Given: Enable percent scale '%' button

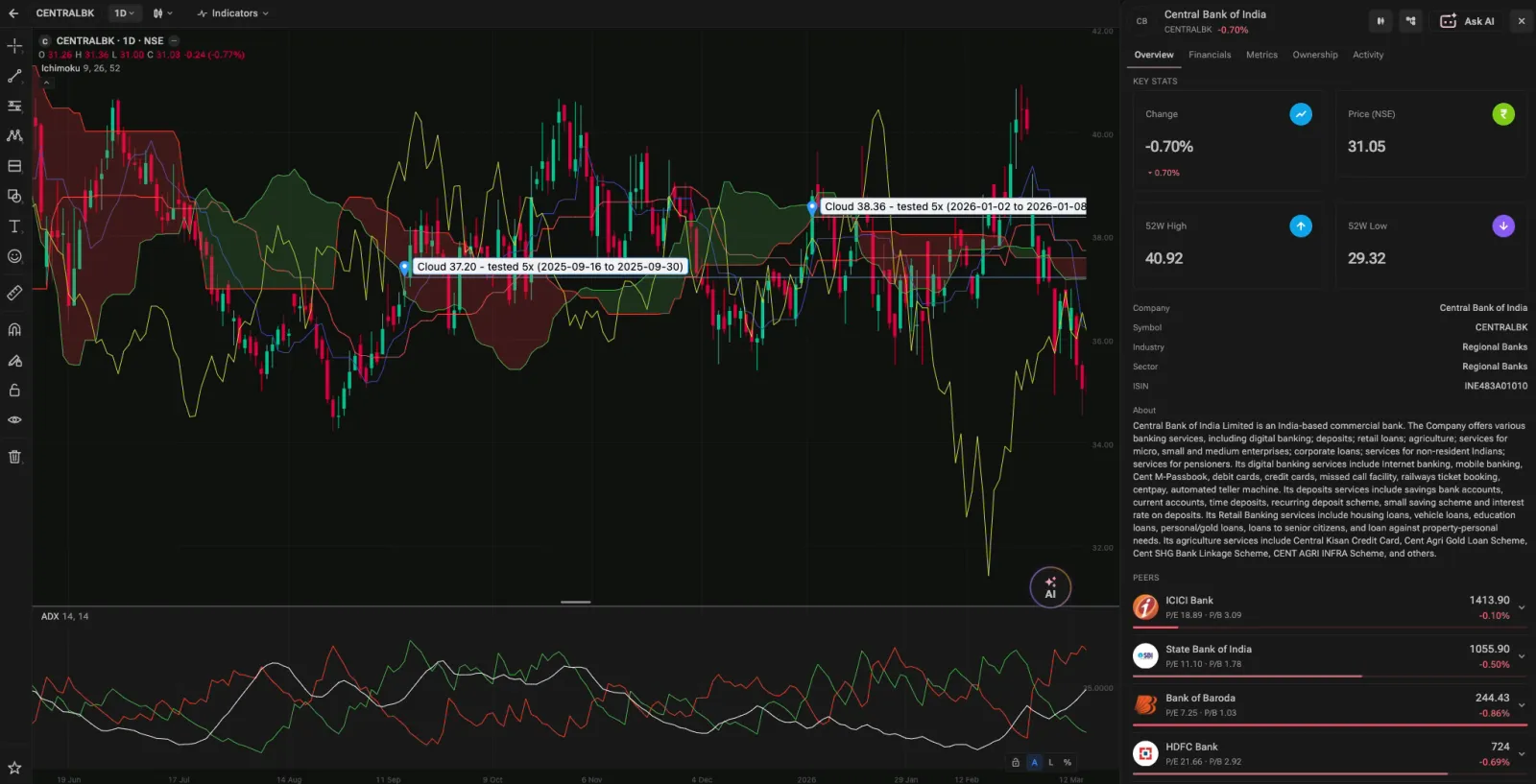Looking at the screenshot, I should click(1067, 762).
